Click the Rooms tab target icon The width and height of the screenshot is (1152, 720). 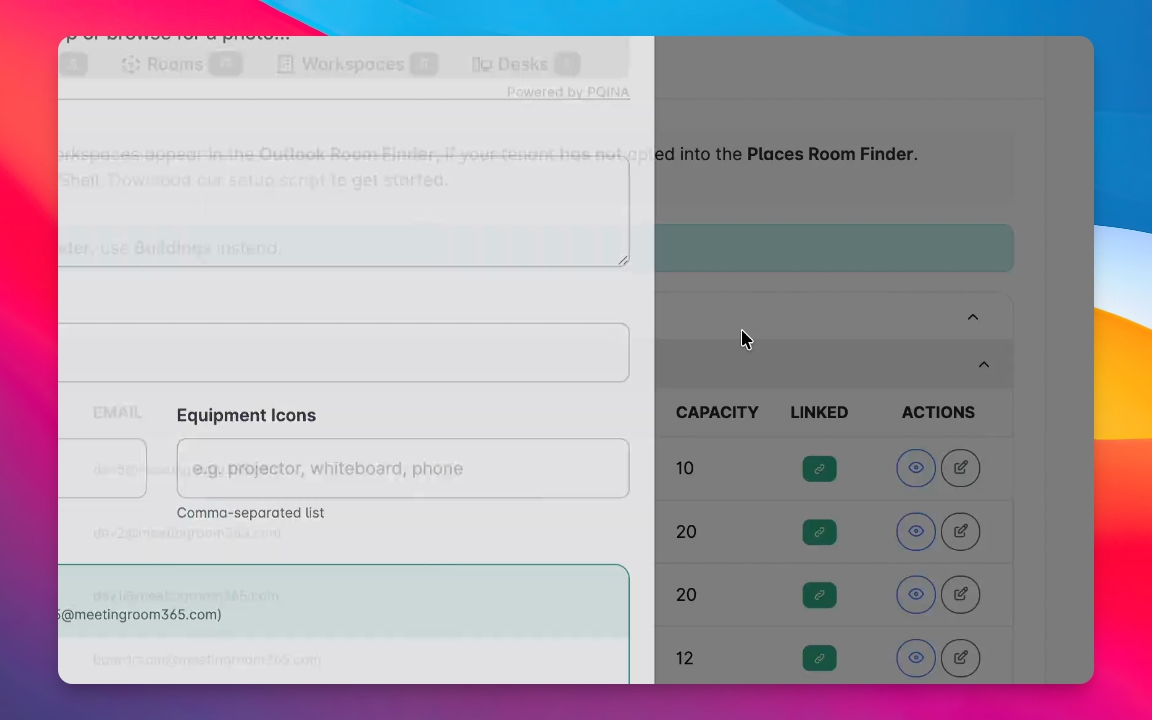(131, 65)
